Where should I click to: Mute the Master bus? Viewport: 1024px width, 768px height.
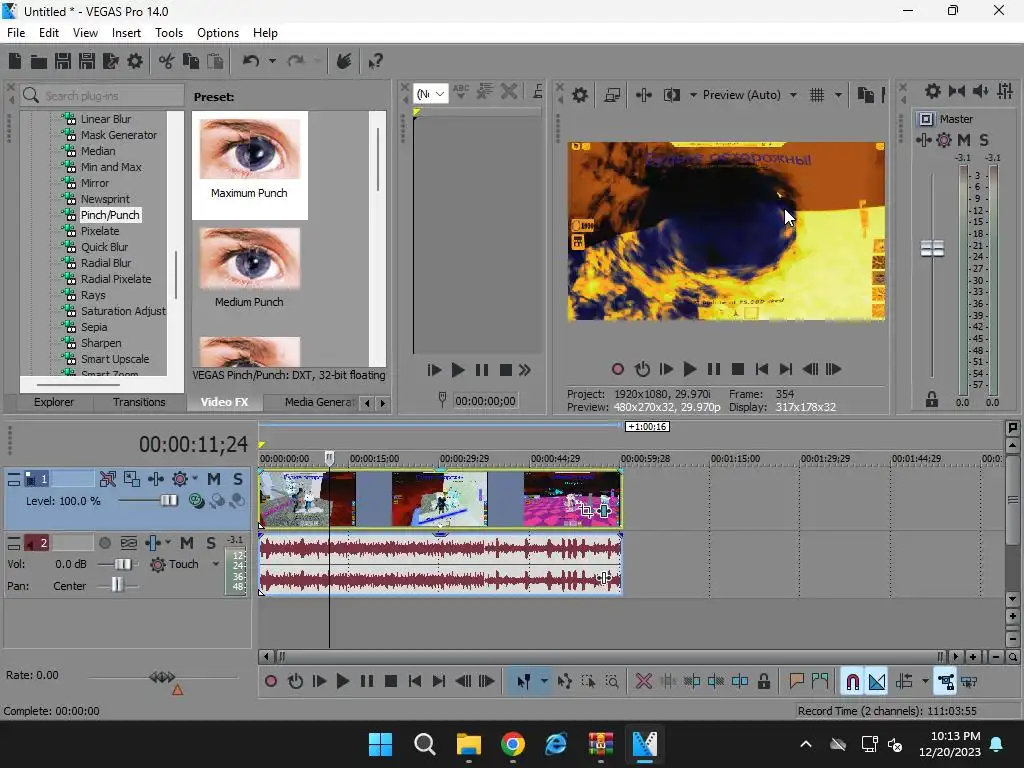tap(963, 140)
